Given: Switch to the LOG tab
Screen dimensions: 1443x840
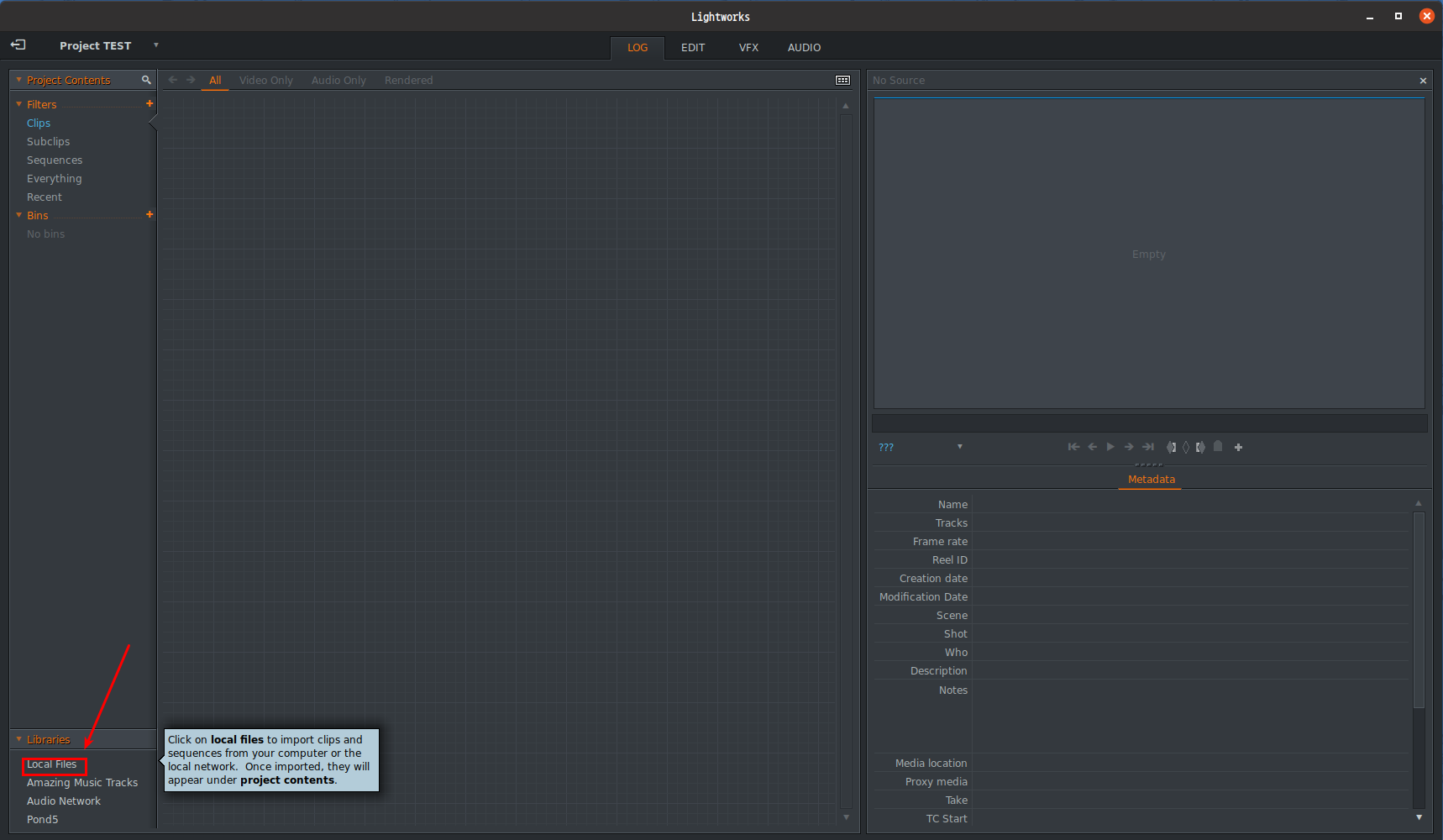Looking at the screenshot, I should click(x=638, y=48).
